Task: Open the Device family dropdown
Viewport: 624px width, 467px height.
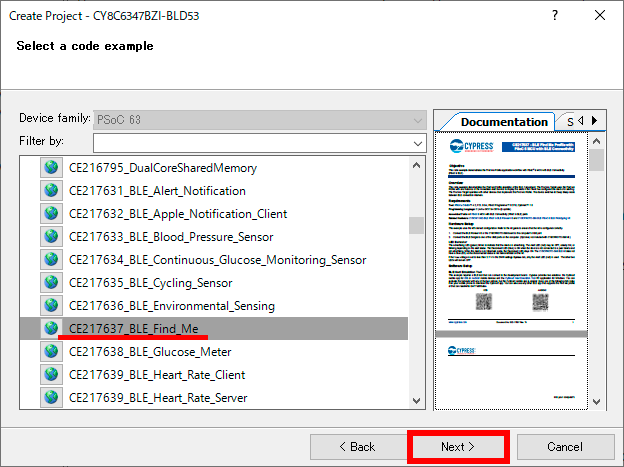Action: 260,120
